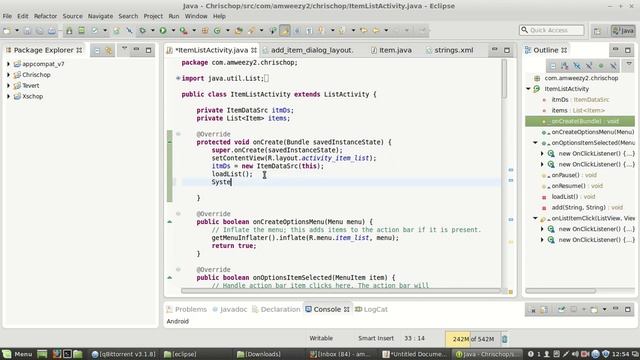Collapse ItemListActivity node in Outline

click(529, 89)
